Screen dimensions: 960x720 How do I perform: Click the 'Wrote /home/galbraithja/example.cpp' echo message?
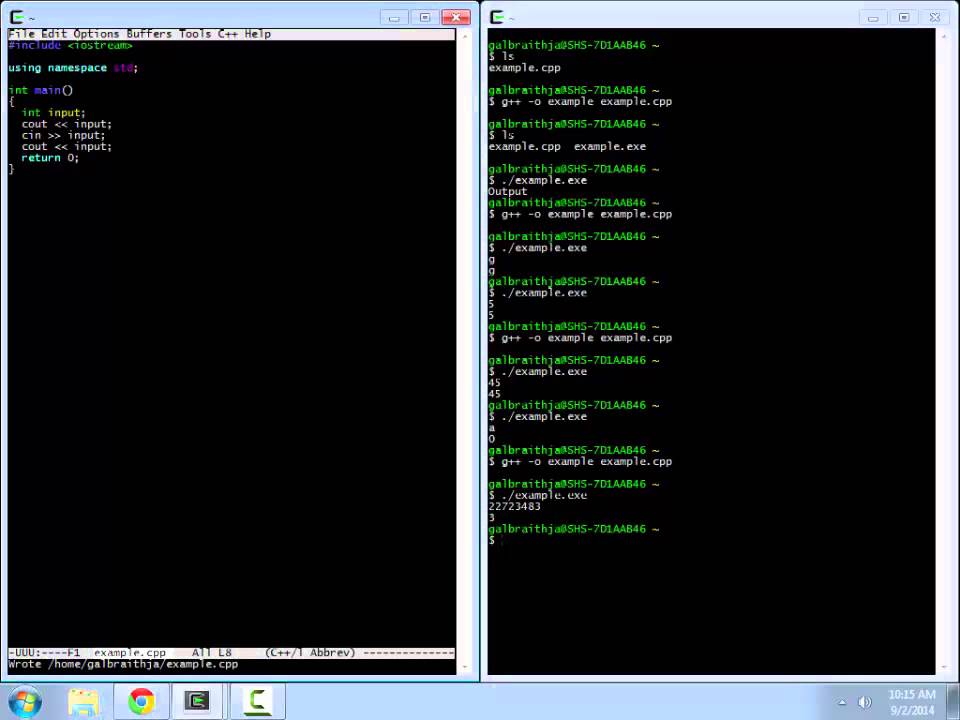[123, 664]
